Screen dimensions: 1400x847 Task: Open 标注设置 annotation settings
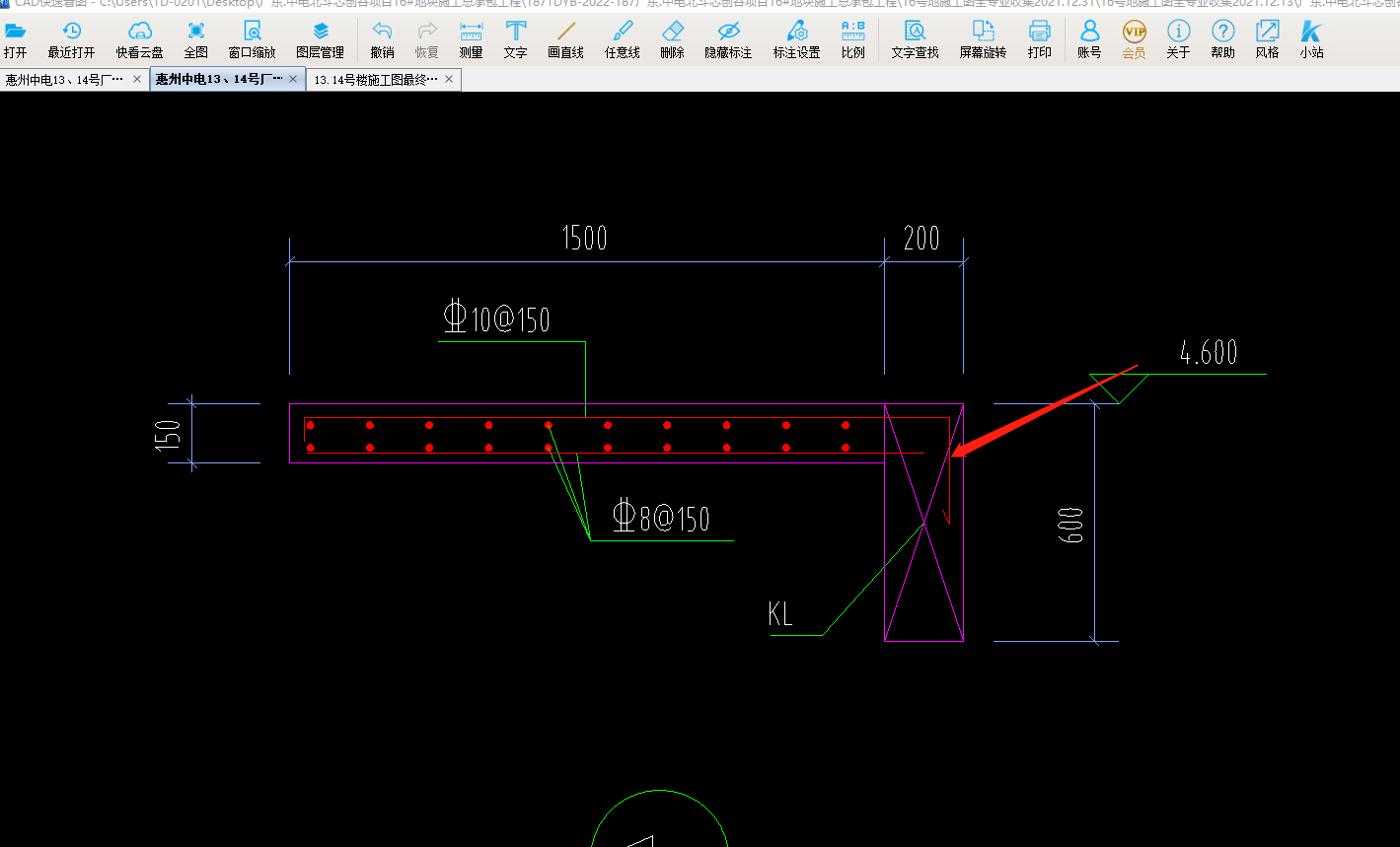(796, 40)
